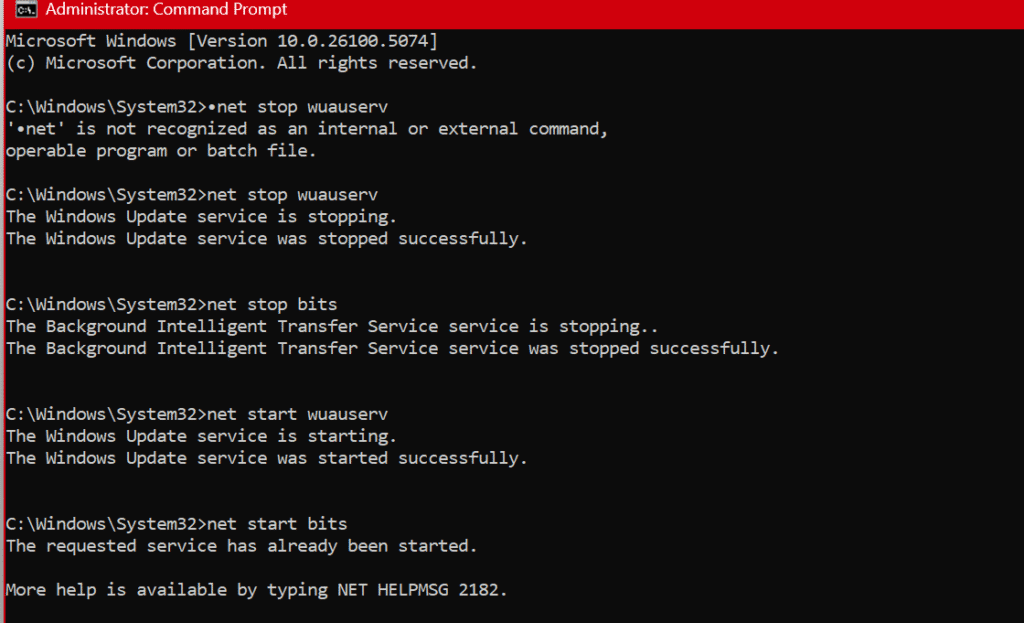Select the 'net stop bits' command text
This screenshot has width=1024, height=623.
point(277,304)
